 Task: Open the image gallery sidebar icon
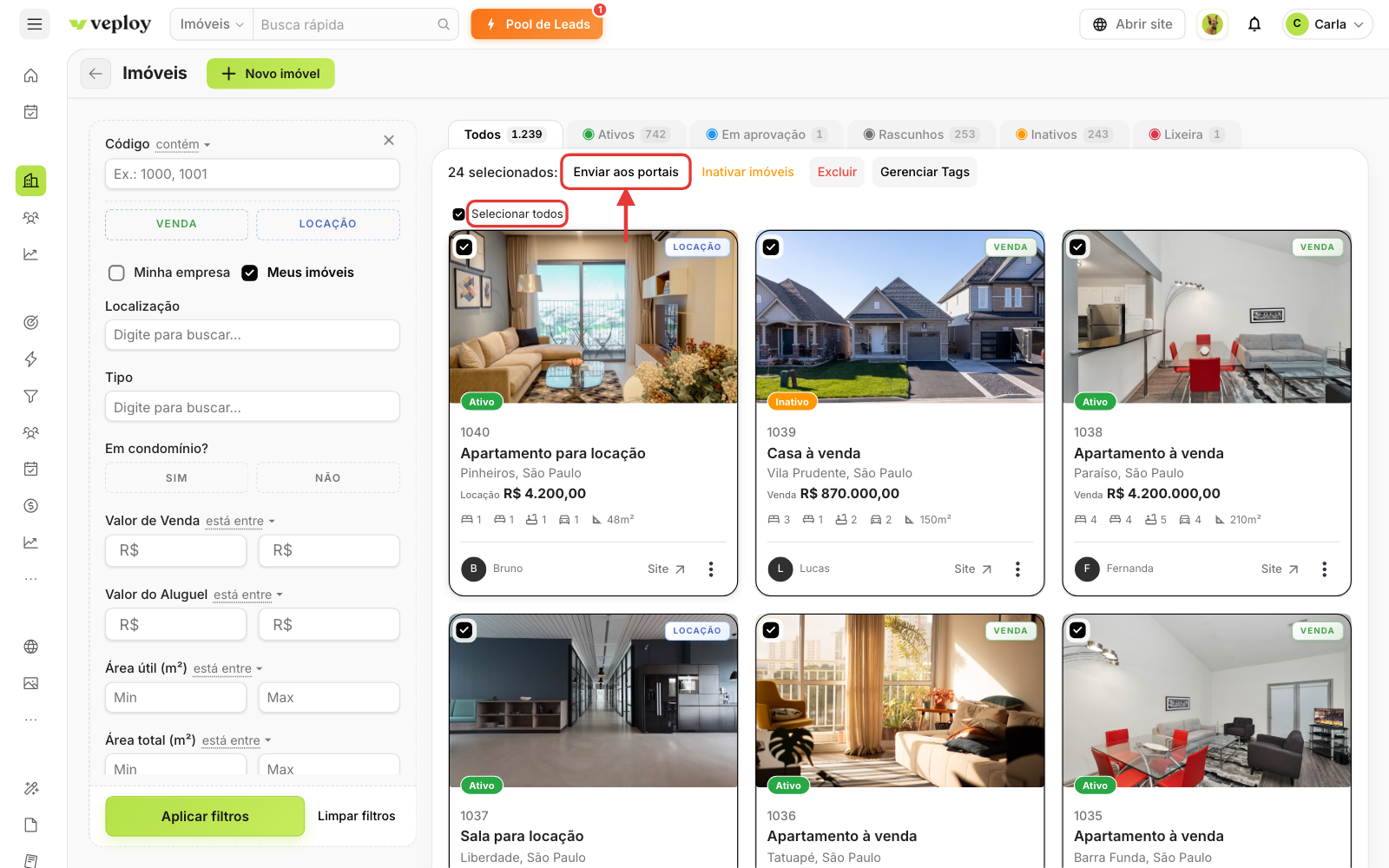31,683
